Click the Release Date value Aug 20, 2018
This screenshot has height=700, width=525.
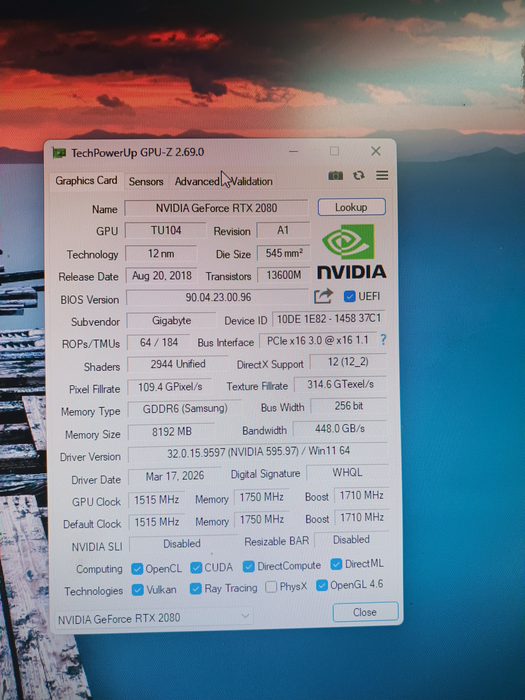[162, 275]
